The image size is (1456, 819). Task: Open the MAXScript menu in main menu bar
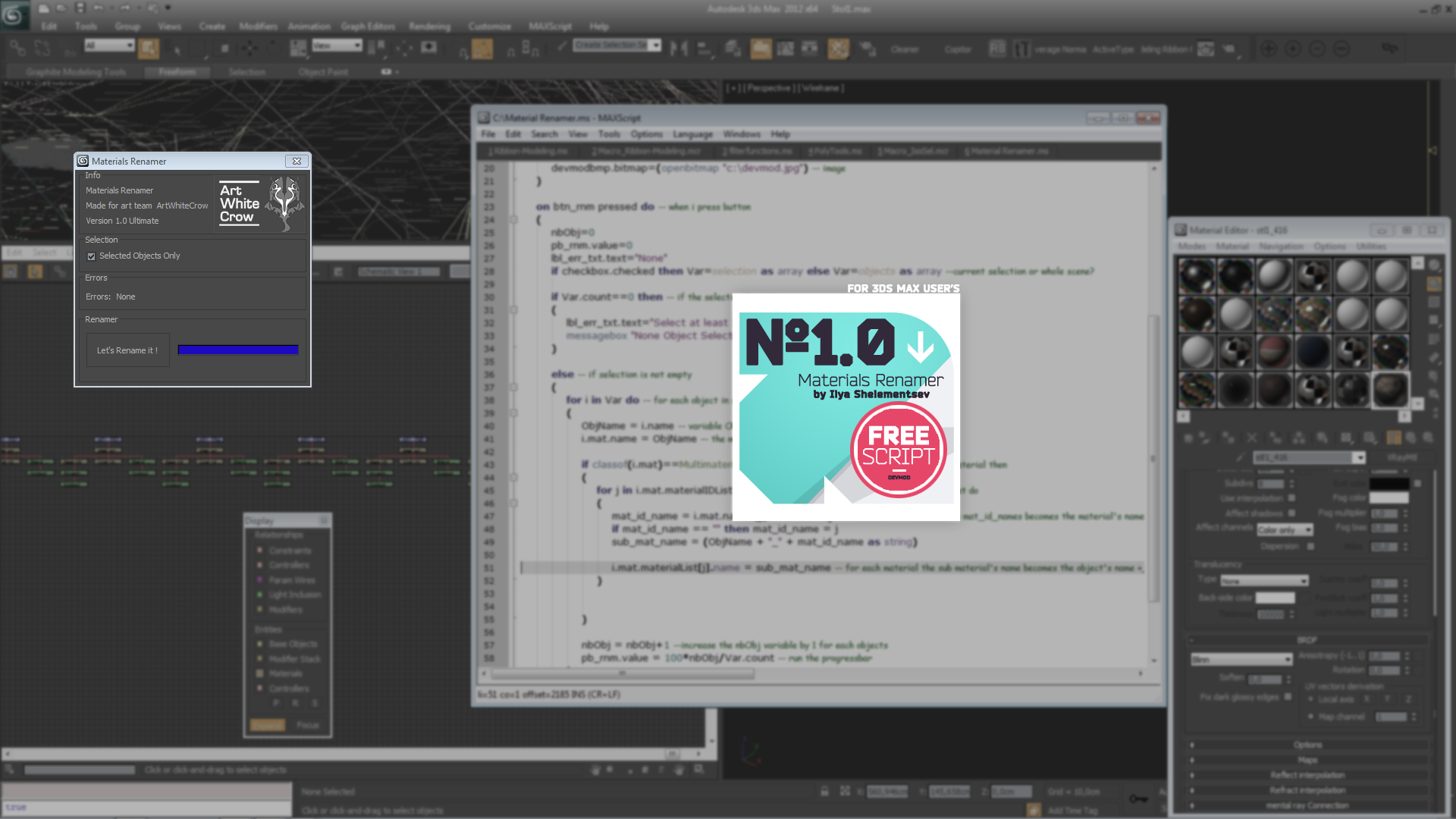click(550, 27)
